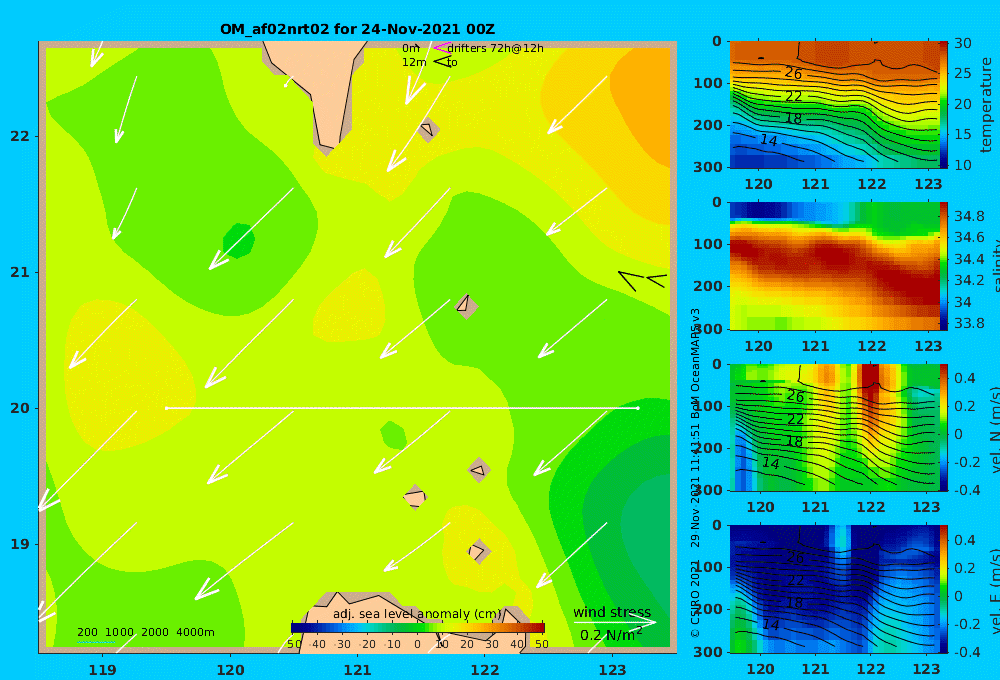Click the 30 tick on the temperature colorbar

(963, 43)
